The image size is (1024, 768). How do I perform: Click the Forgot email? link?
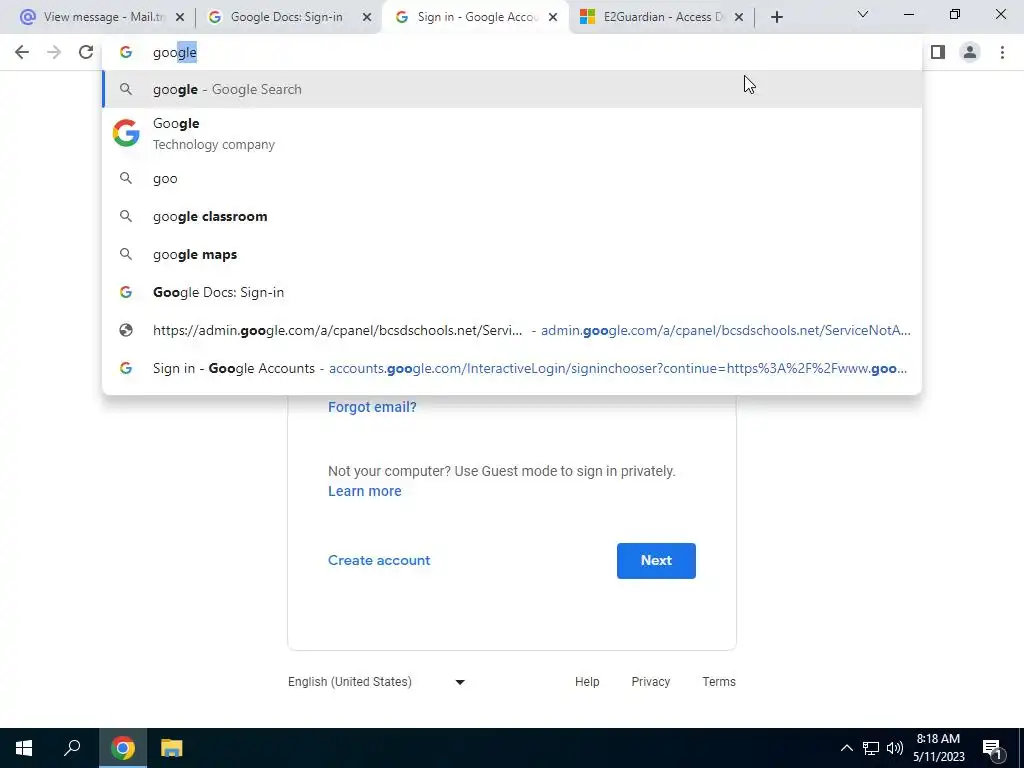(372, 407)
